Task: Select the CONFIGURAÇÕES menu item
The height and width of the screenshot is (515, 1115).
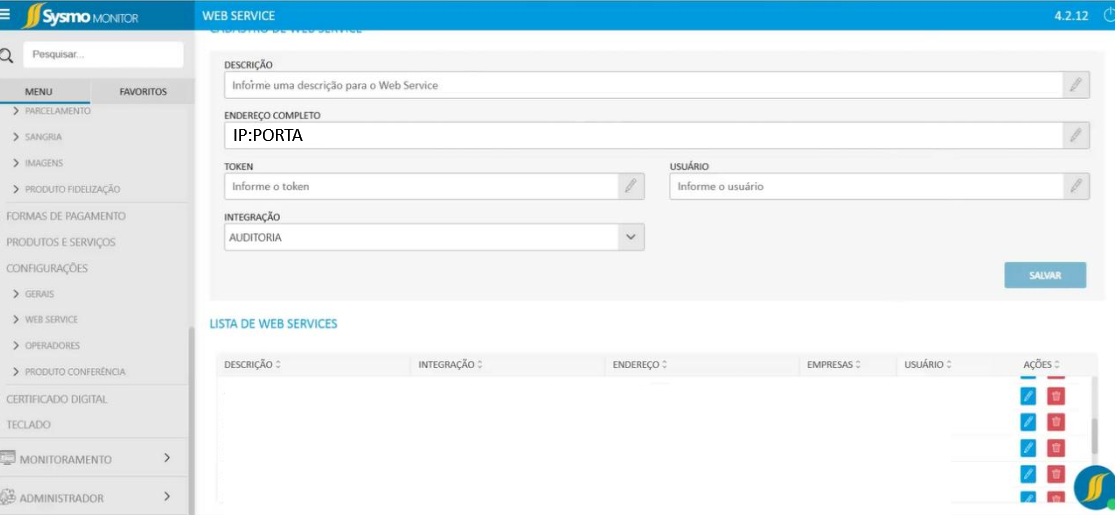Action: click(x=47, y=268)
